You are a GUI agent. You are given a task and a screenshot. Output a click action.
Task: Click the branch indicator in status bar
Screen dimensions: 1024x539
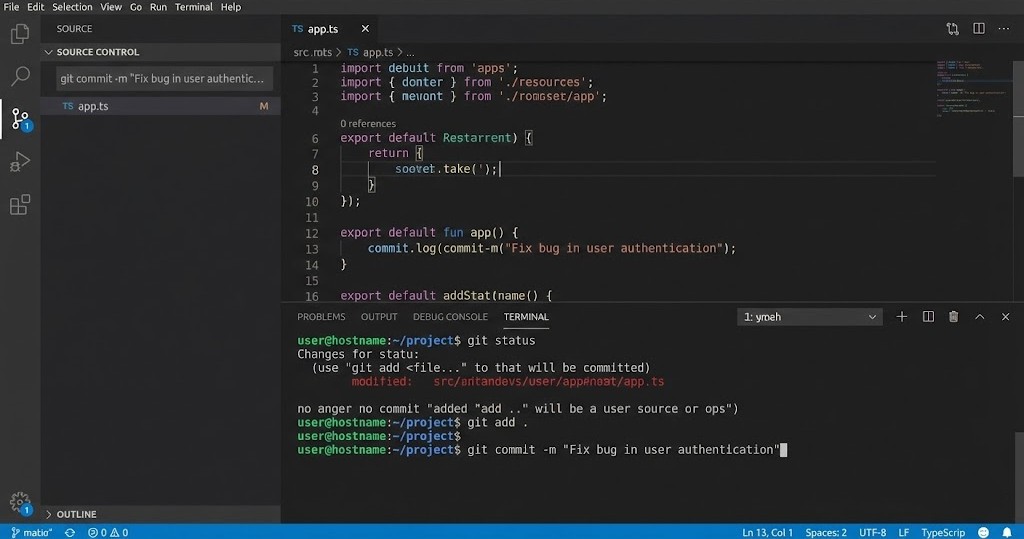click(31, 532)
